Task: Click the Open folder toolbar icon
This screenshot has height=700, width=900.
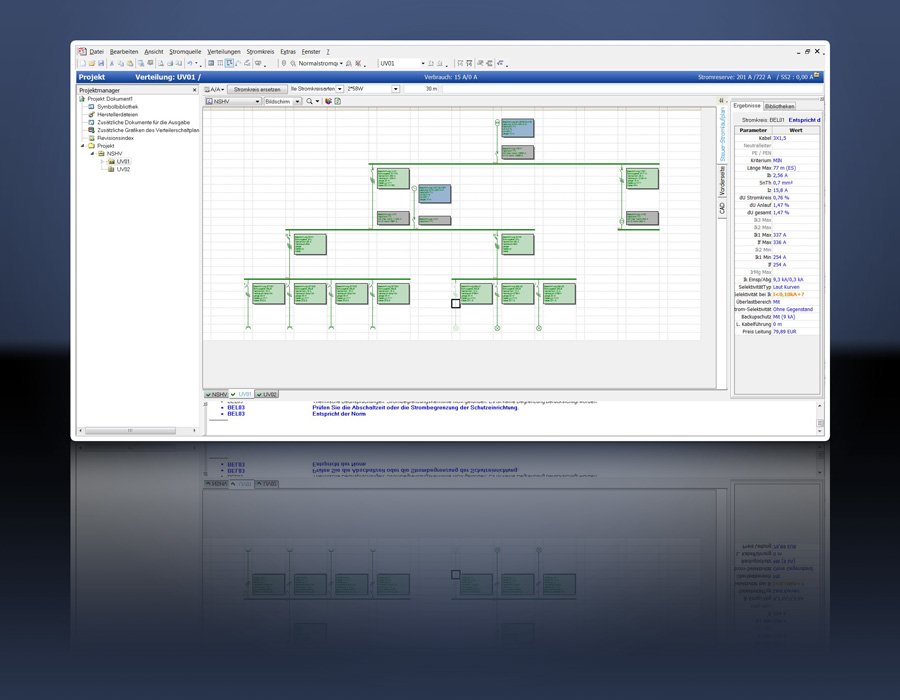Action: click(x=92, y=64)
